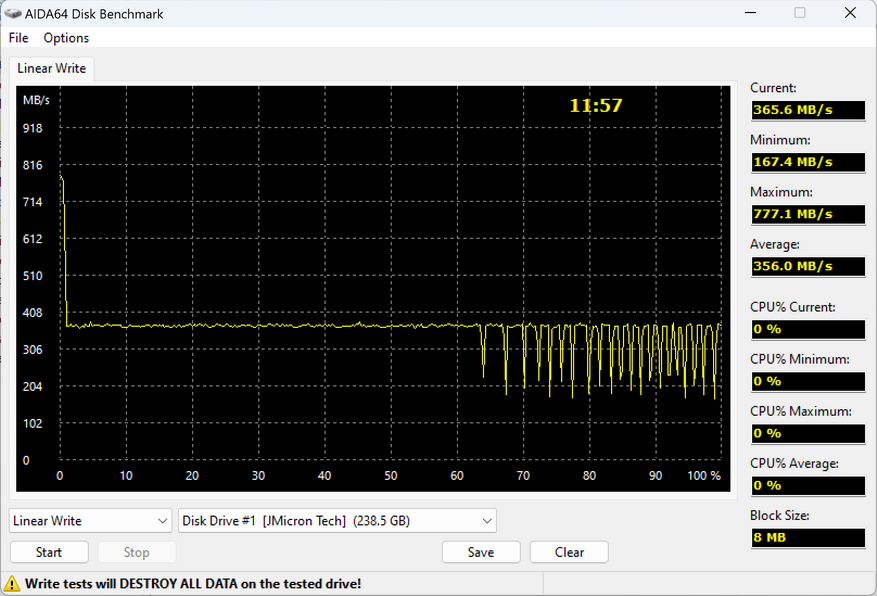Close the AIDA64 Disk Benchmark window
Viewport: 877px width, 596px height.
[x=850, y=13]
